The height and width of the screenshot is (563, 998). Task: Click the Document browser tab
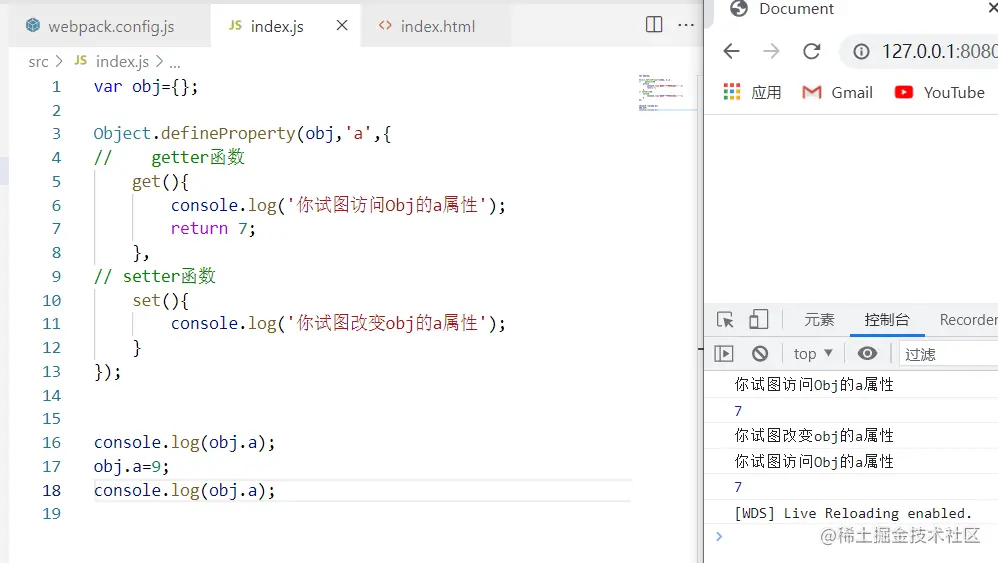pyautogui.click(x=796, y=9)
